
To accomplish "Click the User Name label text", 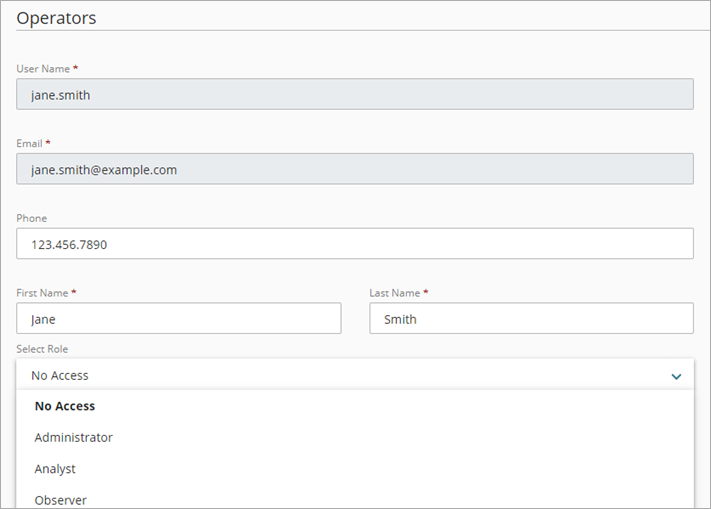I will tap(43, 69).
